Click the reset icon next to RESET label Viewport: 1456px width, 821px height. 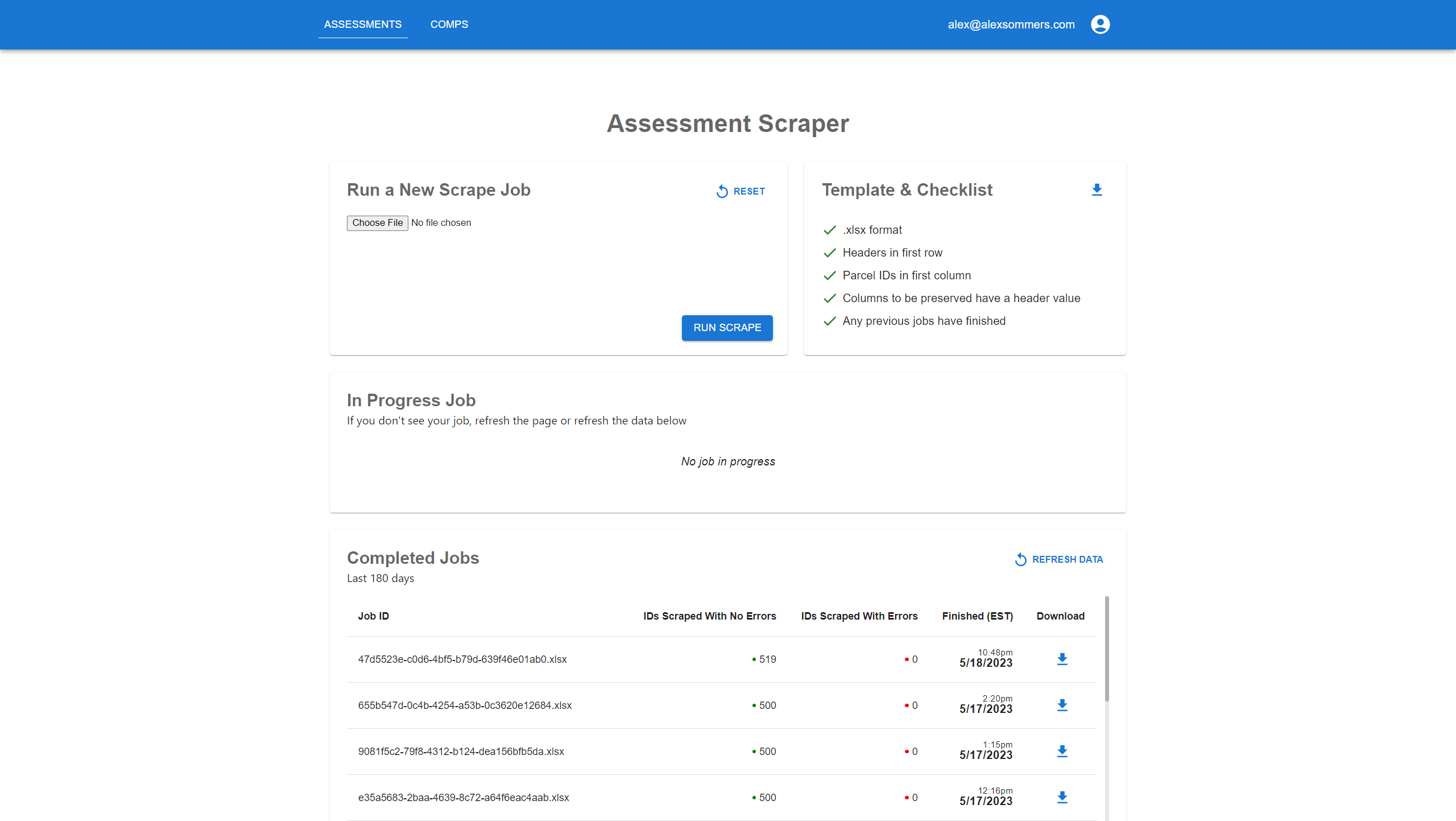pyautogui.click(x=721, y=191)
